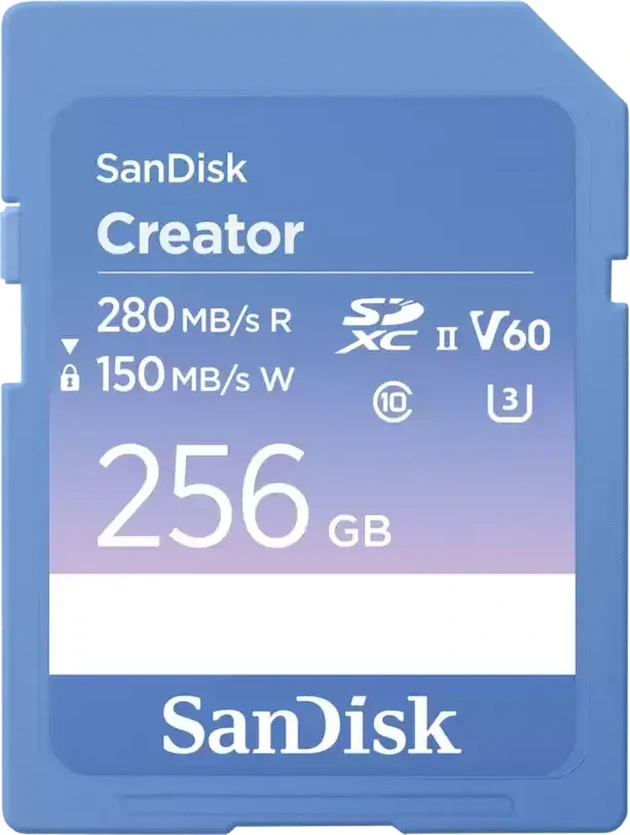Click the small SanDisk text at top
This screenshot has width=630, height=835.
pyautogui.click(x=171, y=168)
